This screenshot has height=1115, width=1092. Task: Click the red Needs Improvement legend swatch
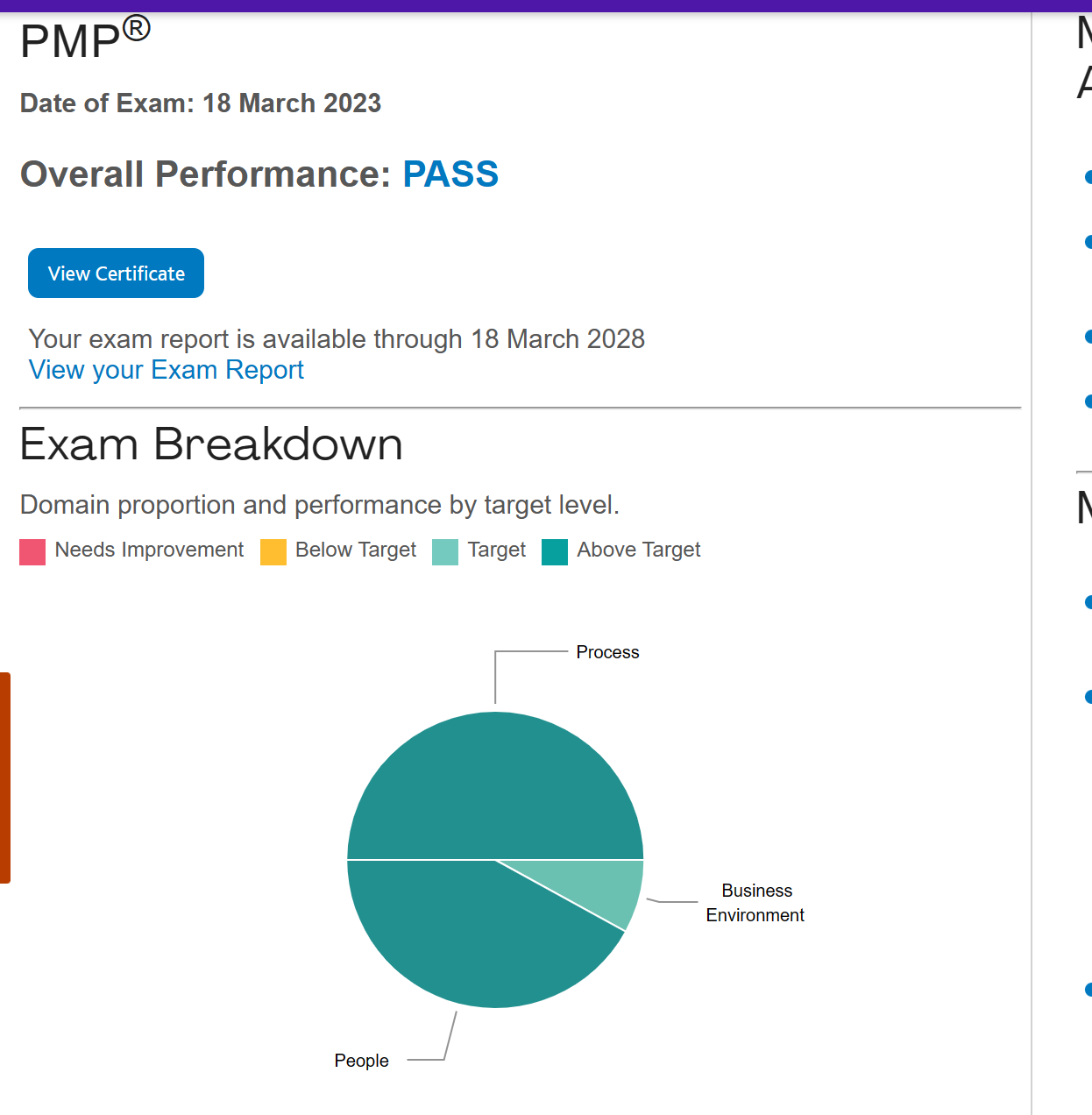32,552
